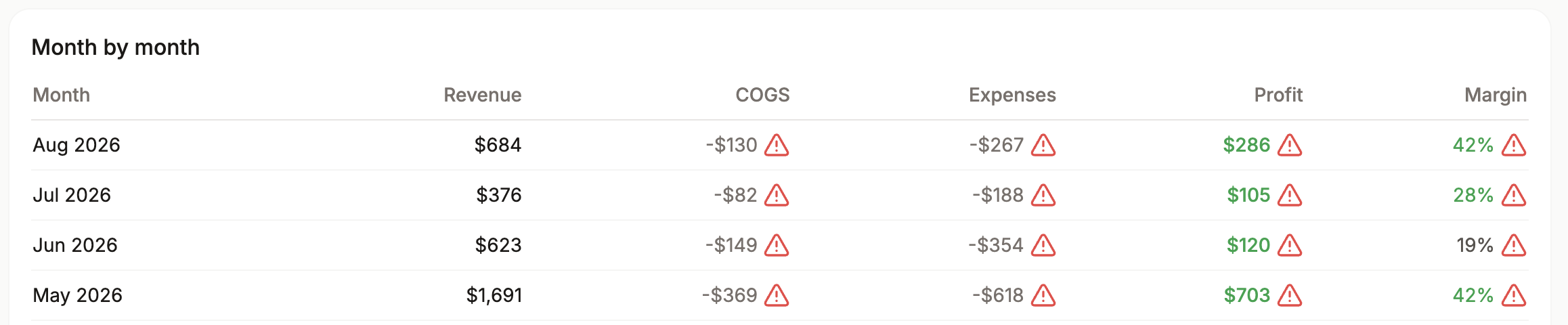Click the warning icon next to $703 profit
Image resolution: width=1568 pixels, height=325 pixels.
[x=1290, y=295]
